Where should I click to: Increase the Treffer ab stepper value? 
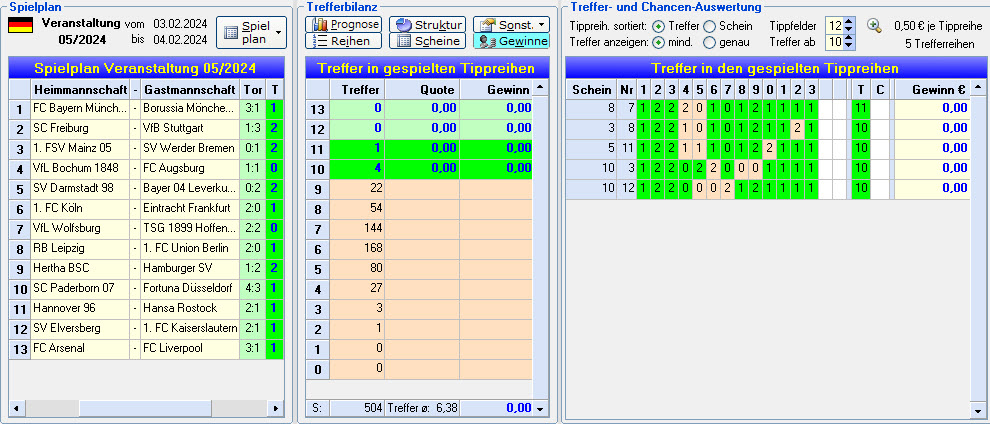(849, 38)
